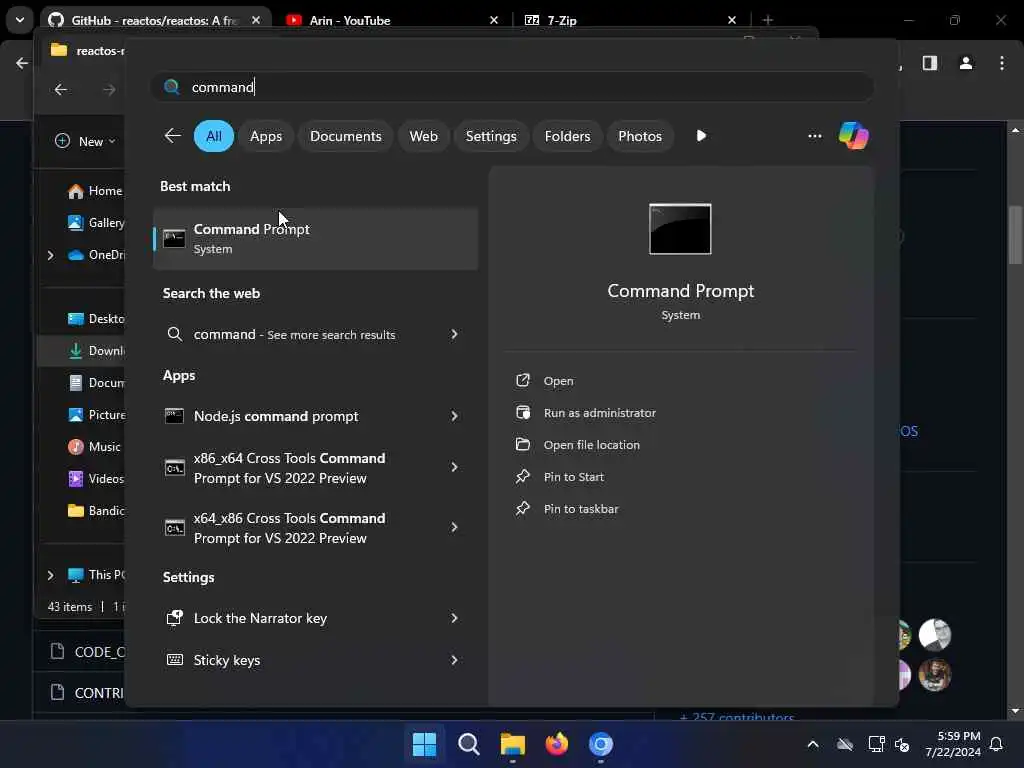
Task: Open the three-dot options in search panel
Action: coord(814,136)
